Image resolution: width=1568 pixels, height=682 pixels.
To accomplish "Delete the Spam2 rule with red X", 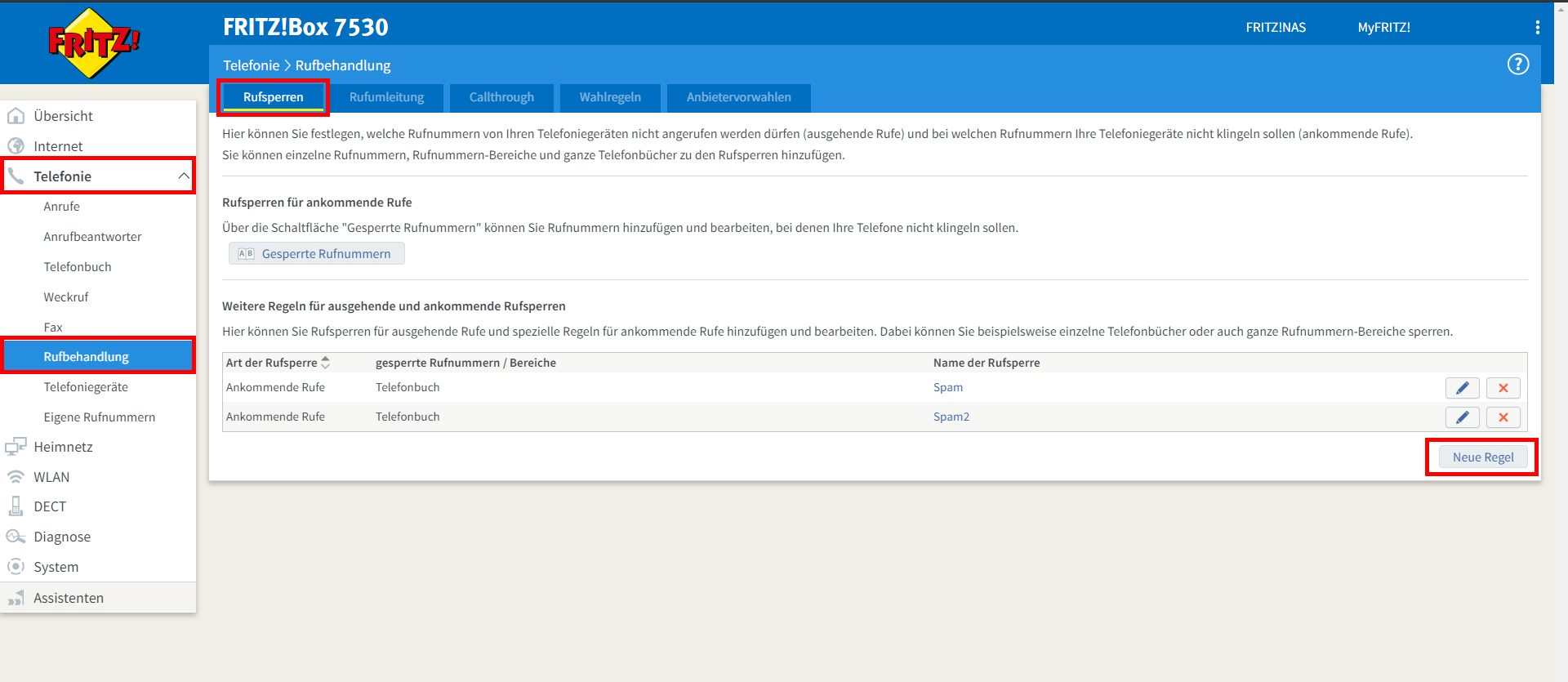I will point(1503,417).
